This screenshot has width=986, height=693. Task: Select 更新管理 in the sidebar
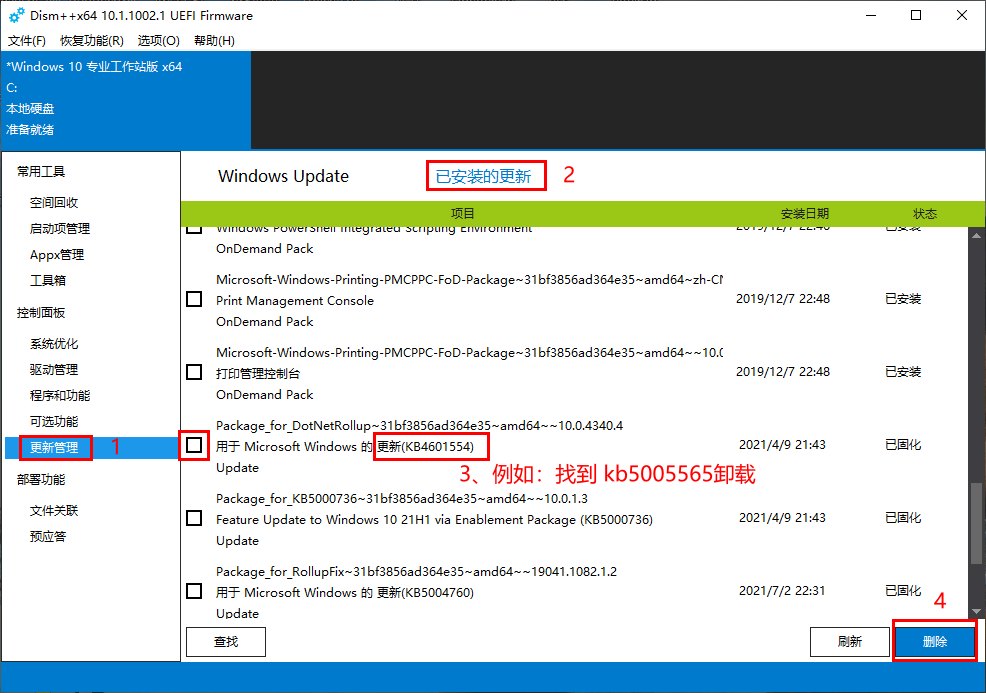pyautogui.click(x=54, y=447)
